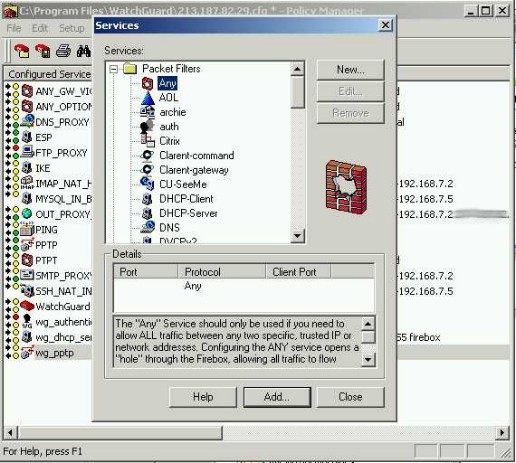Click the ESP service icon
The image size is (516, 463).
[27, 137]
